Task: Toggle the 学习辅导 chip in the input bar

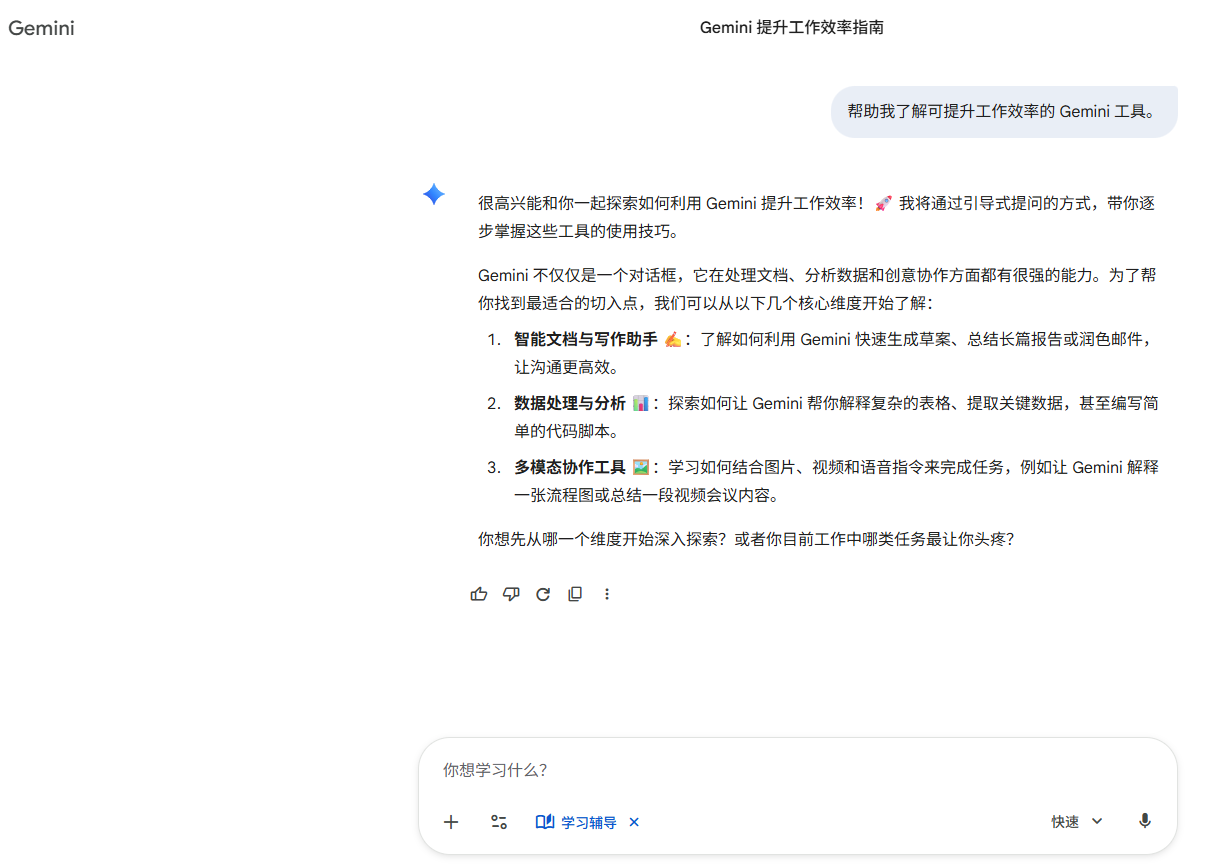Action: pos(577,822)
